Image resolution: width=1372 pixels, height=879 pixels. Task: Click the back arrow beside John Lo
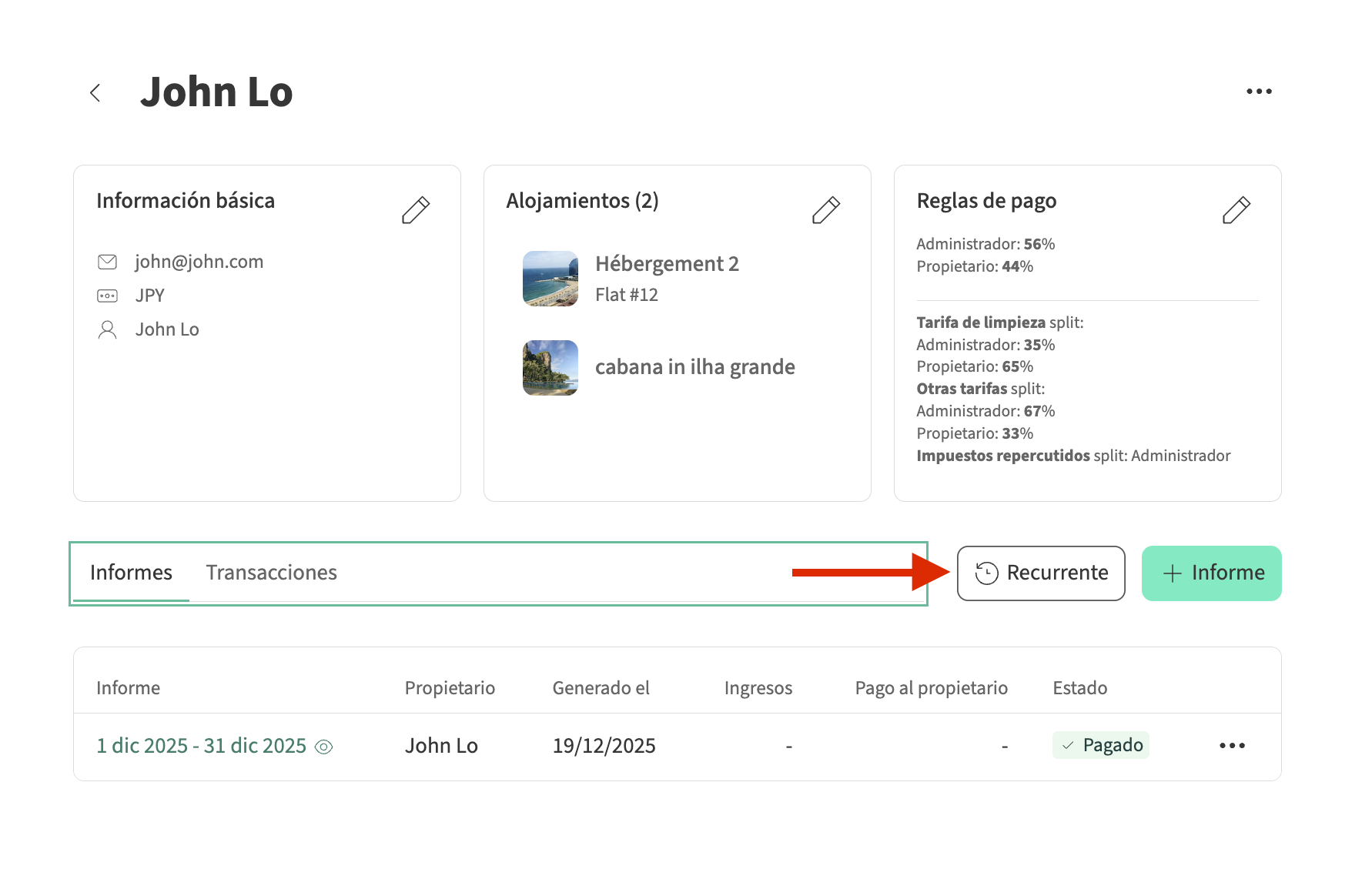click(95, 93)
